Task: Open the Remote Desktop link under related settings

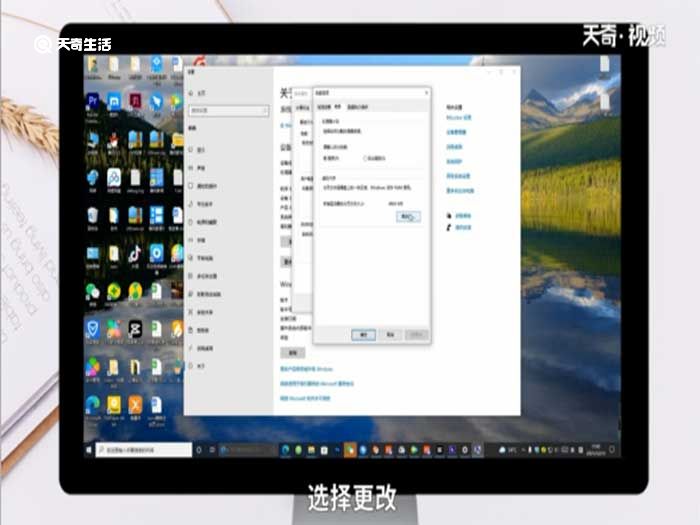Action: tap(454, 147)
